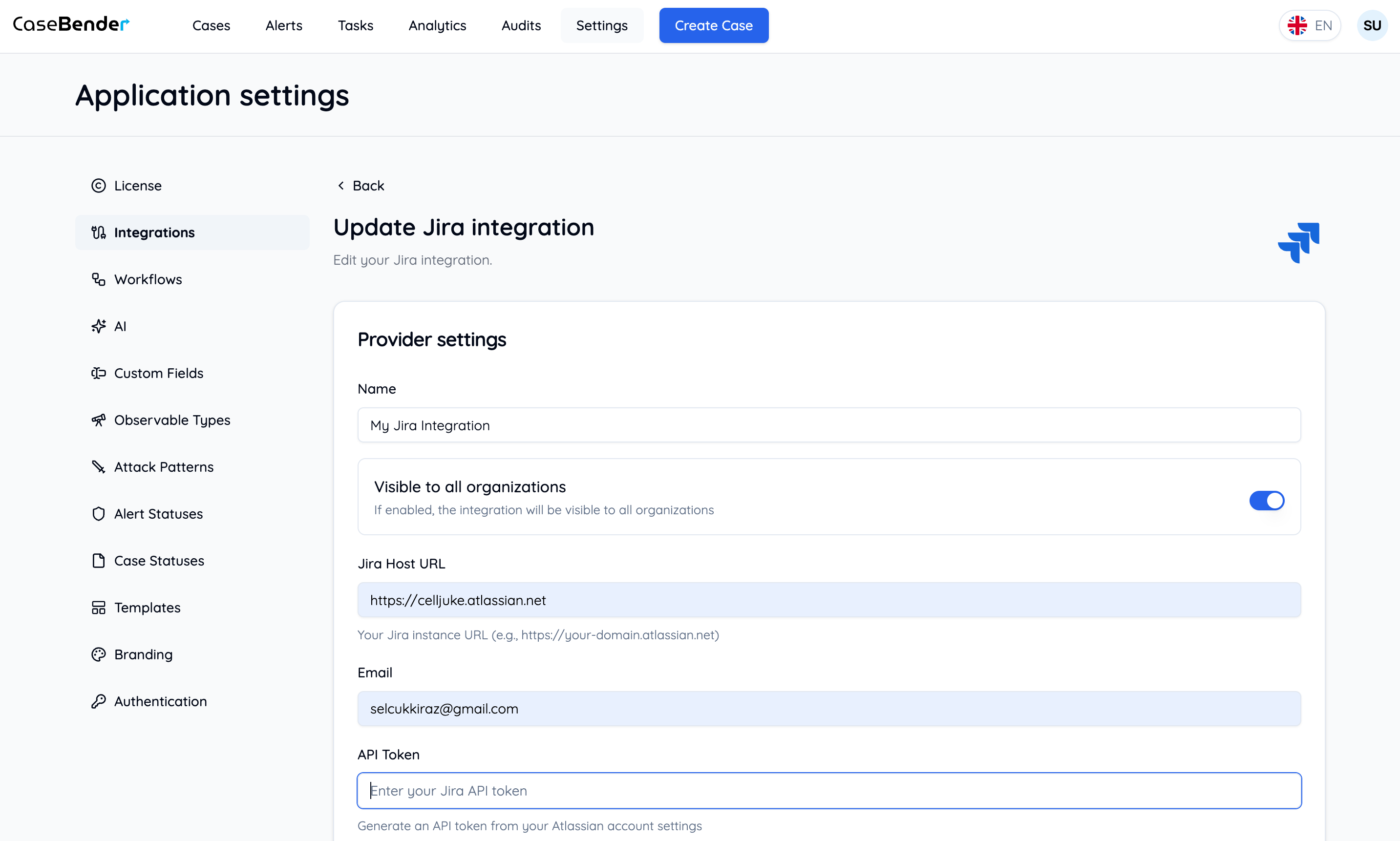Focus the Jira Host URL field
Screen dimensions: 1400x841
(x=828, y=600)
